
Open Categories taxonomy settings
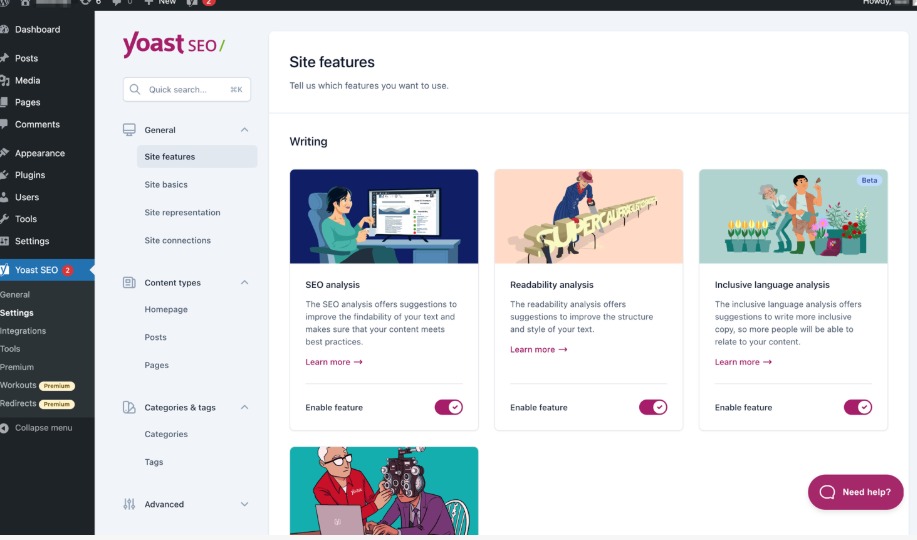[166, 434]
